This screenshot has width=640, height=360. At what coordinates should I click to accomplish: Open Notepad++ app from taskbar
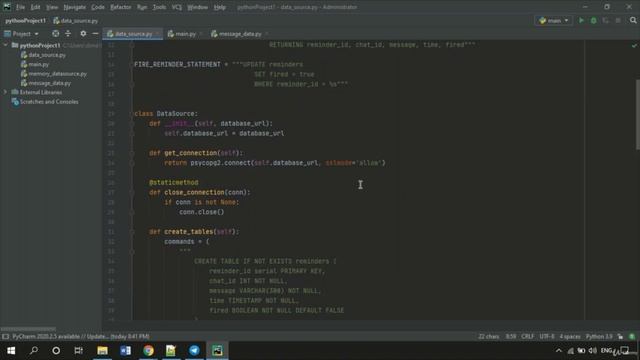click(x=171, y=351)
